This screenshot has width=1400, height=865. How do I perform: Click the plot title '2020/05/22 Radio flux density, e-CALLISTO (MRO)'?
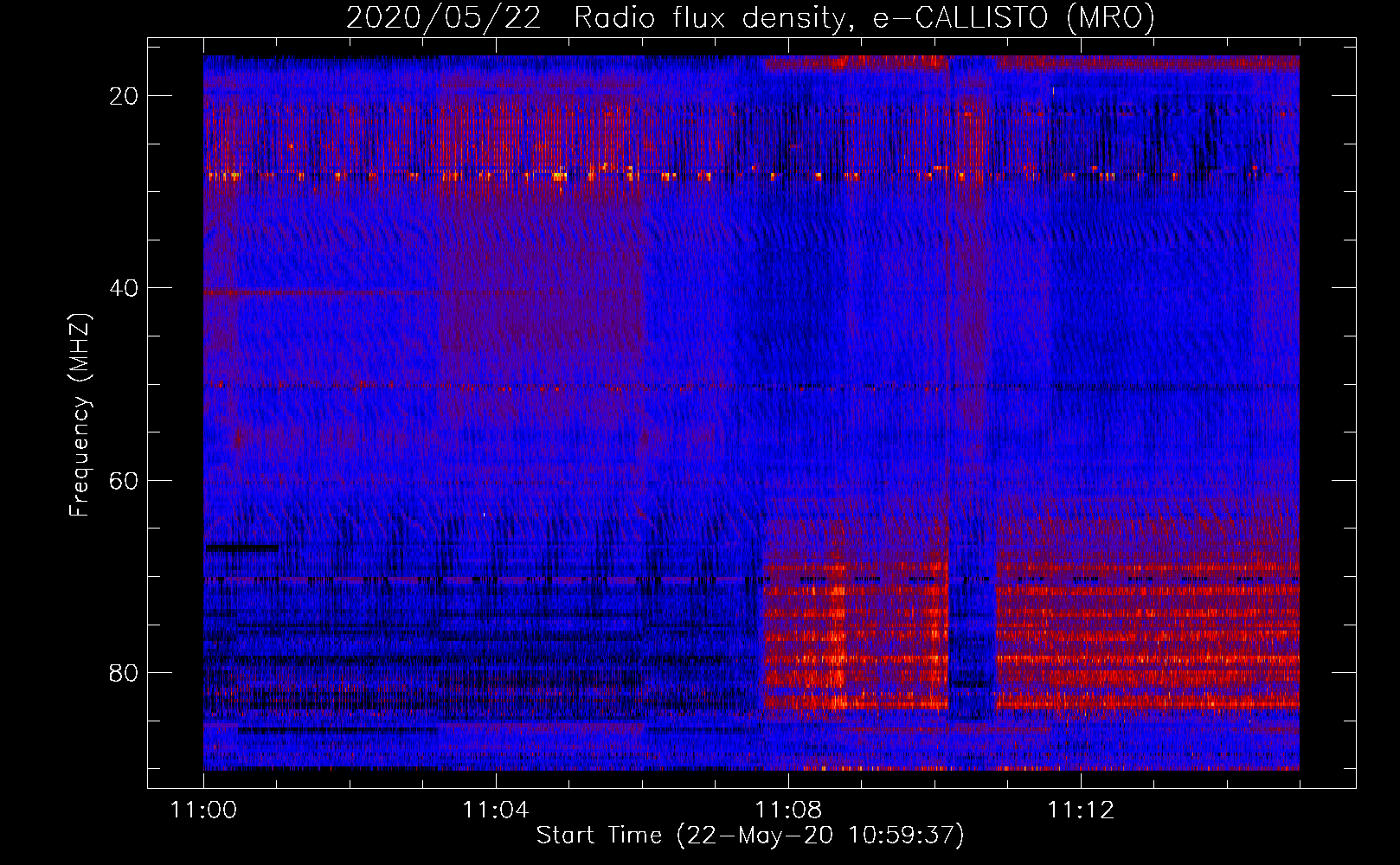750,17
